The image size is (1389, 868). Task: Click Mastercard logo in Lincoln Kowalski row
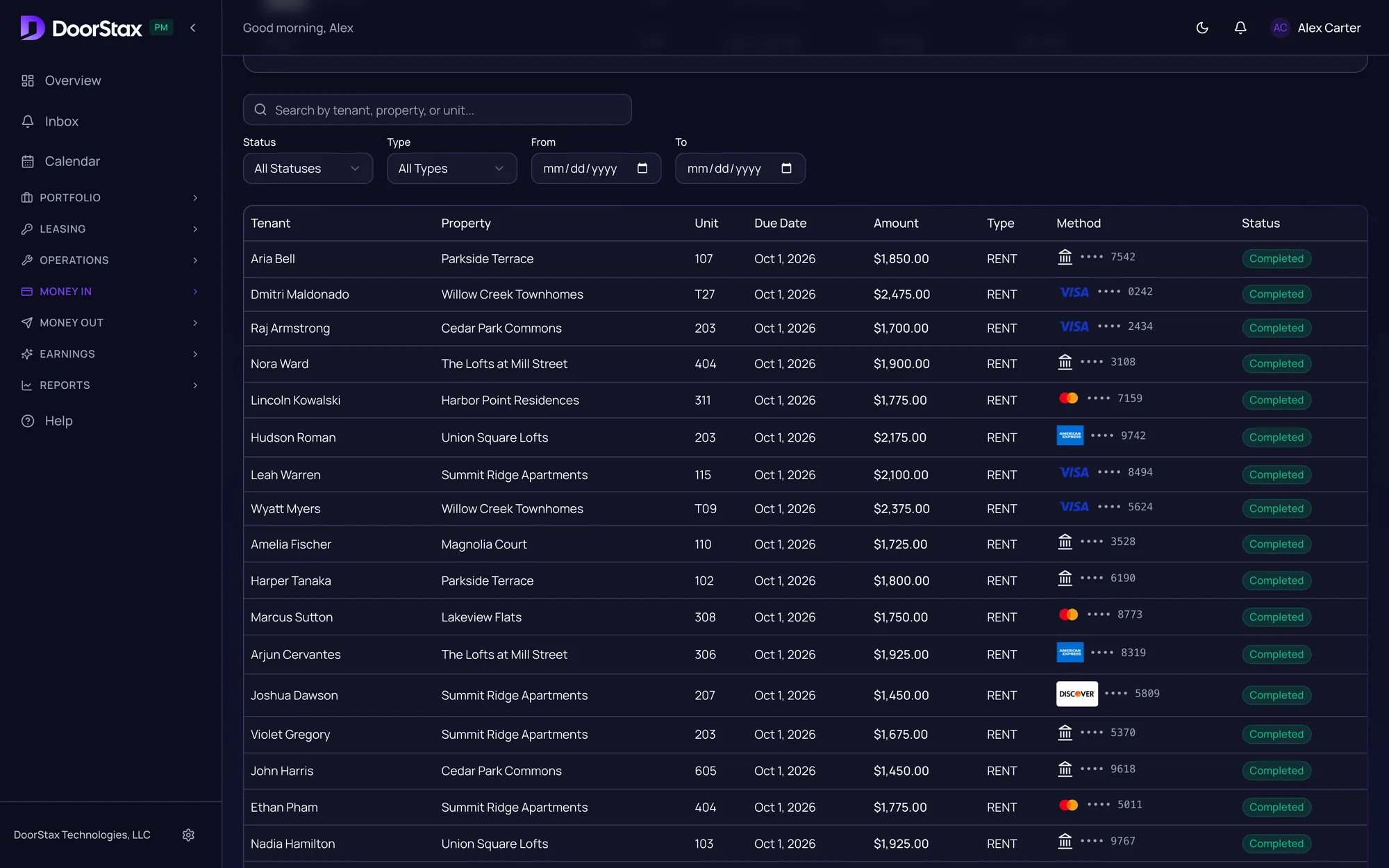pyautogui.click(x=1068, y=398)
